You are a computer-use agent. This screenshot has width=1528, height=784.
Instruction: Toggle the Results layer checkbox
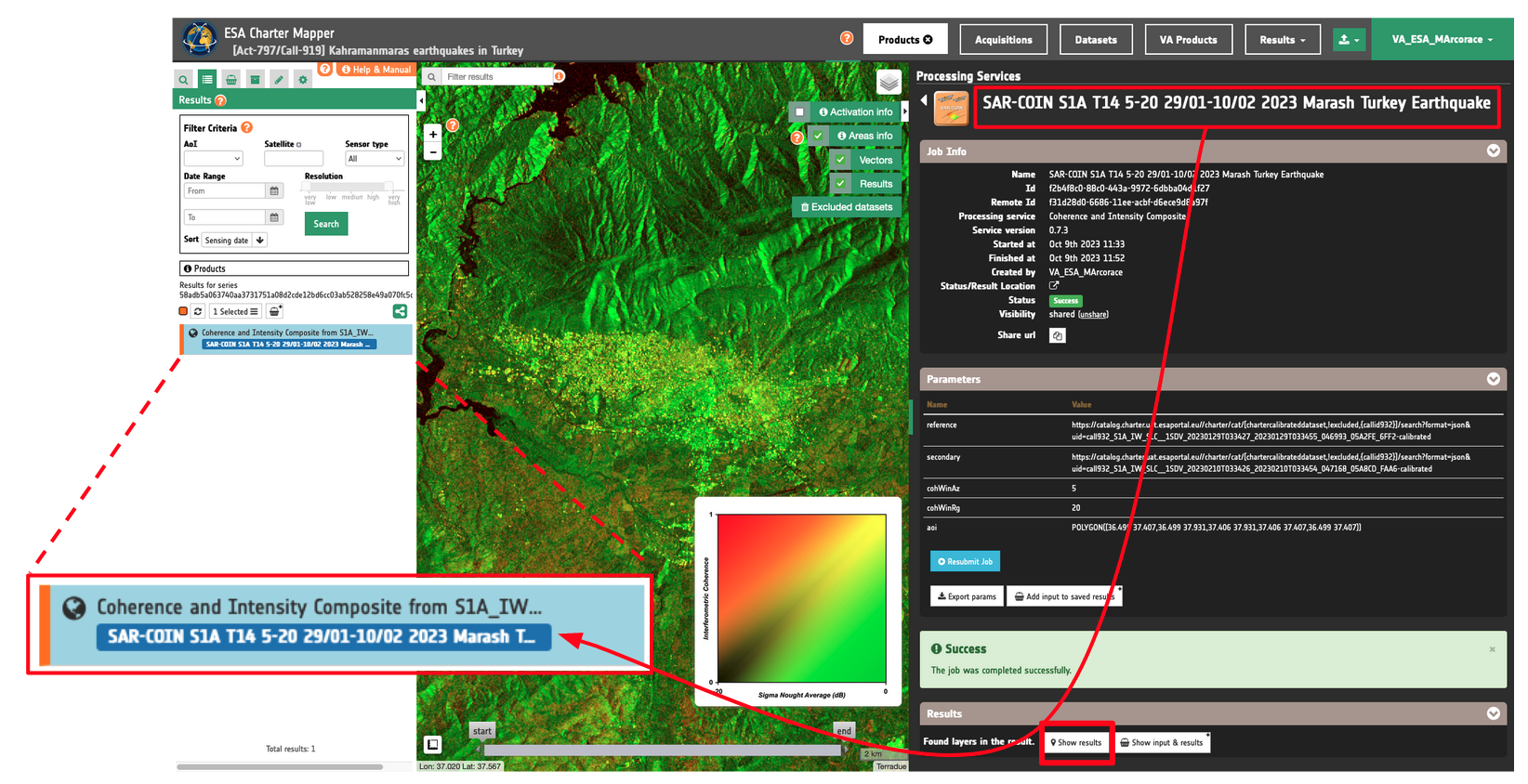[840, 184]
